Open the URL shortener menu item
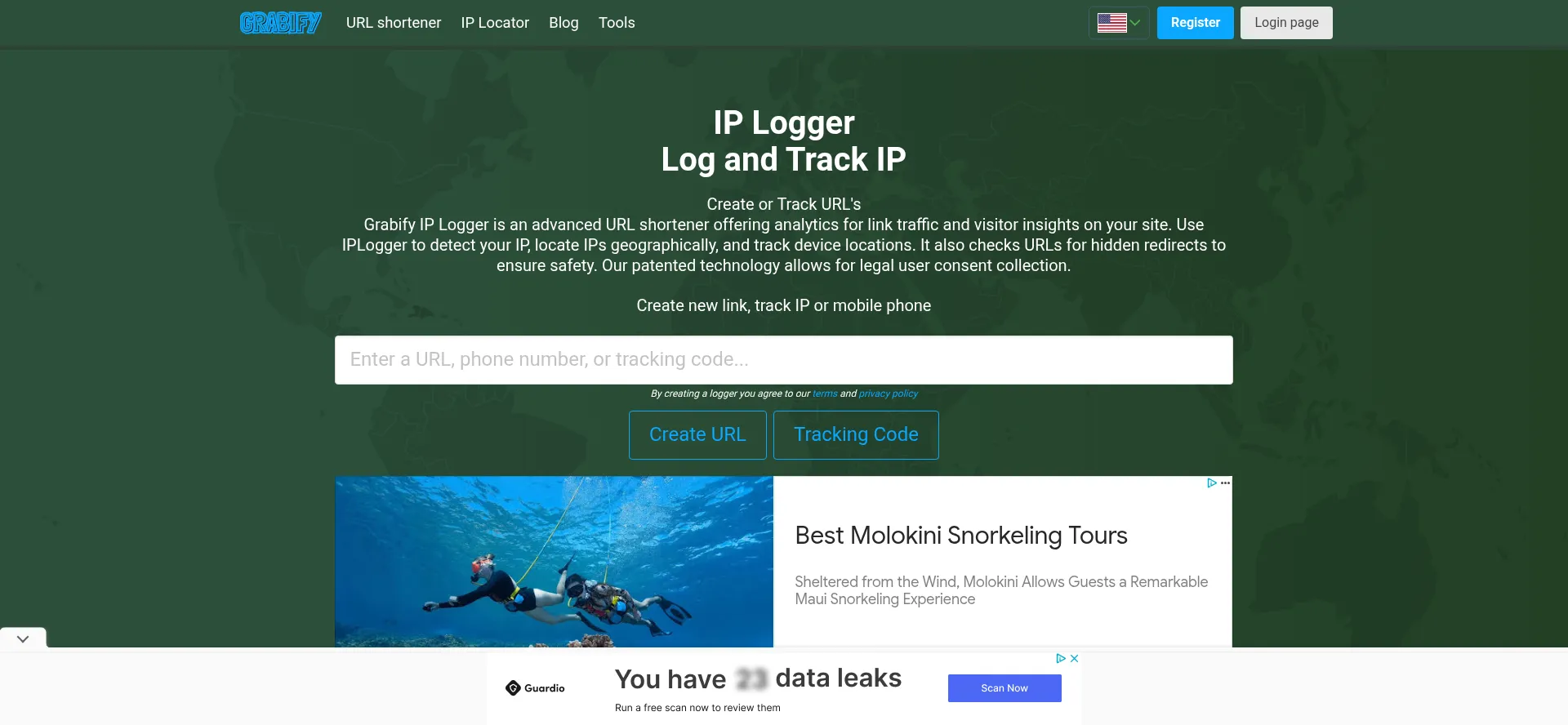1568x725 pixels. click(394, 23)
